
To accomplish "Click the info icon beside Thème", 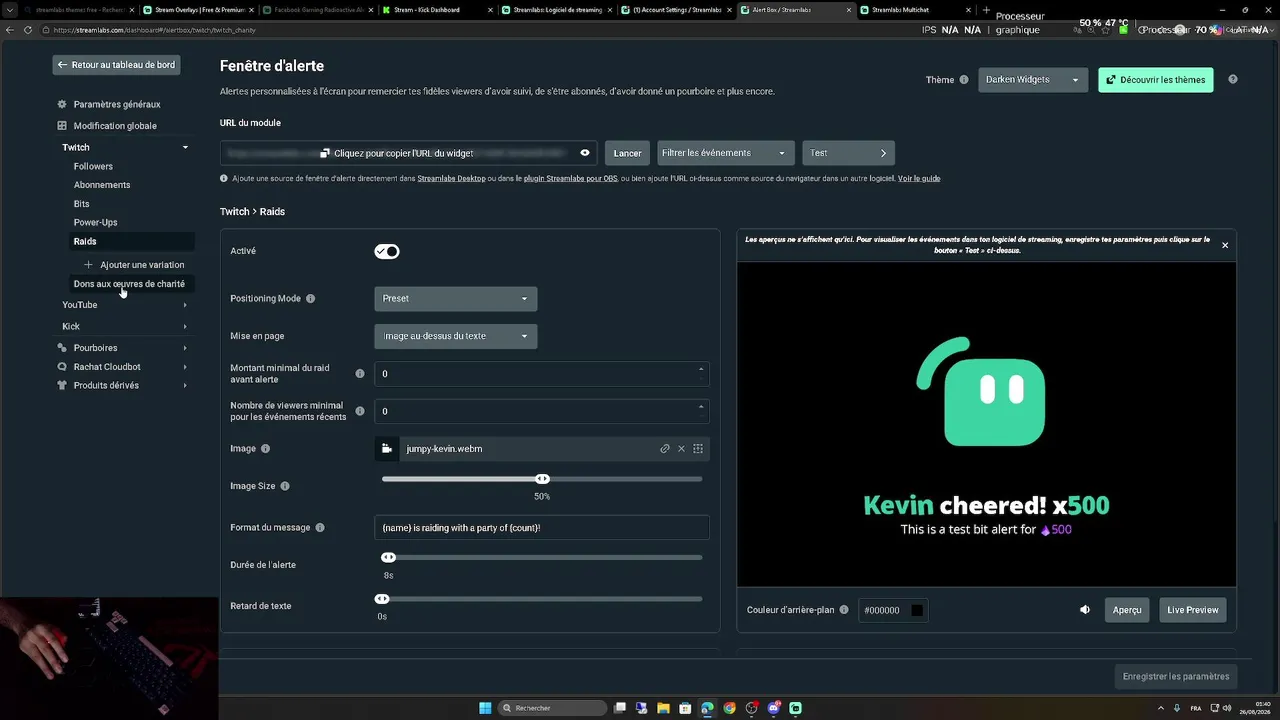I will [964, 80].
